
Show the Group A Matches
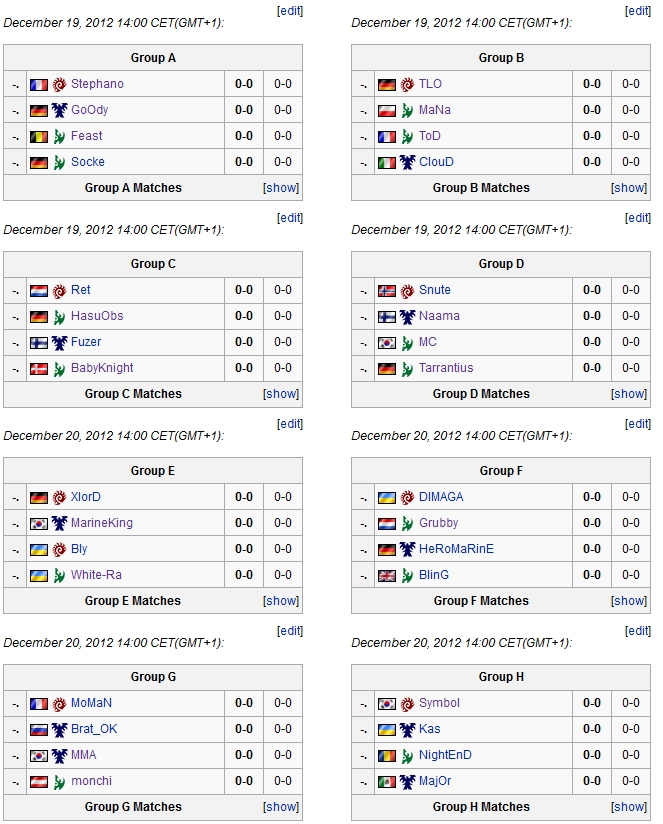pos(281,188)
